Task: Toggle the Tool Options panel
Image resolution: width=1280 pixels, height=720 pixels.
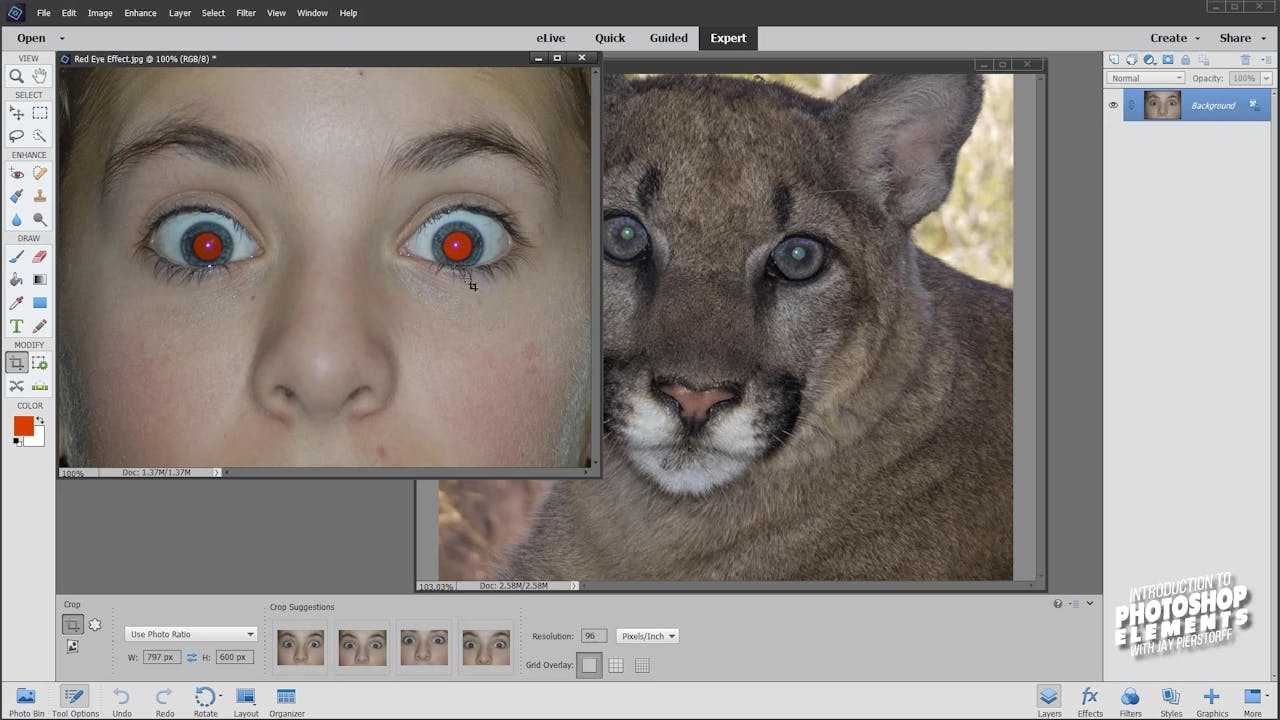Action: (75, 698)
